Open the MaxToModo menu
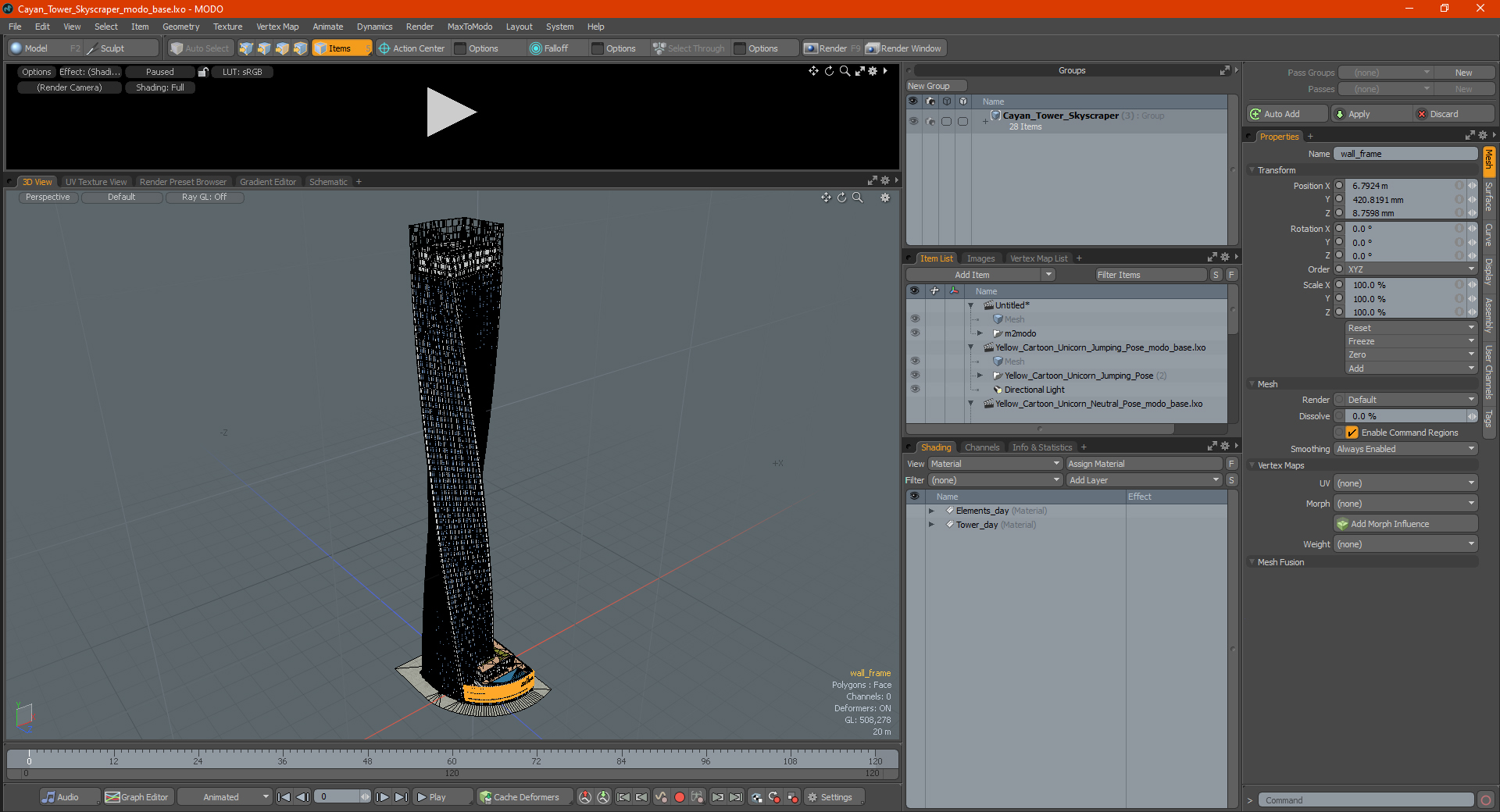Screen dimensions: 1500x812 tap(470, 27)
